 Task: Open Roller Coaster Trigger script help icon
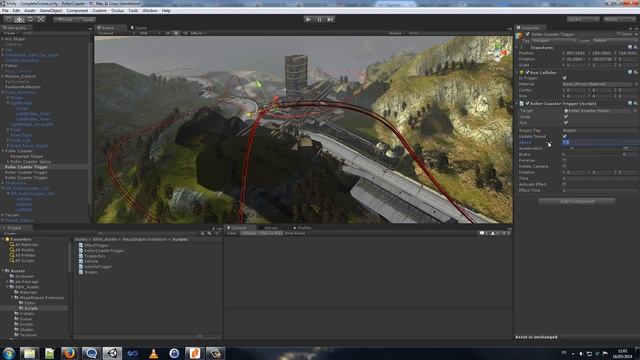pyautogui.click(x=630, y=103)
